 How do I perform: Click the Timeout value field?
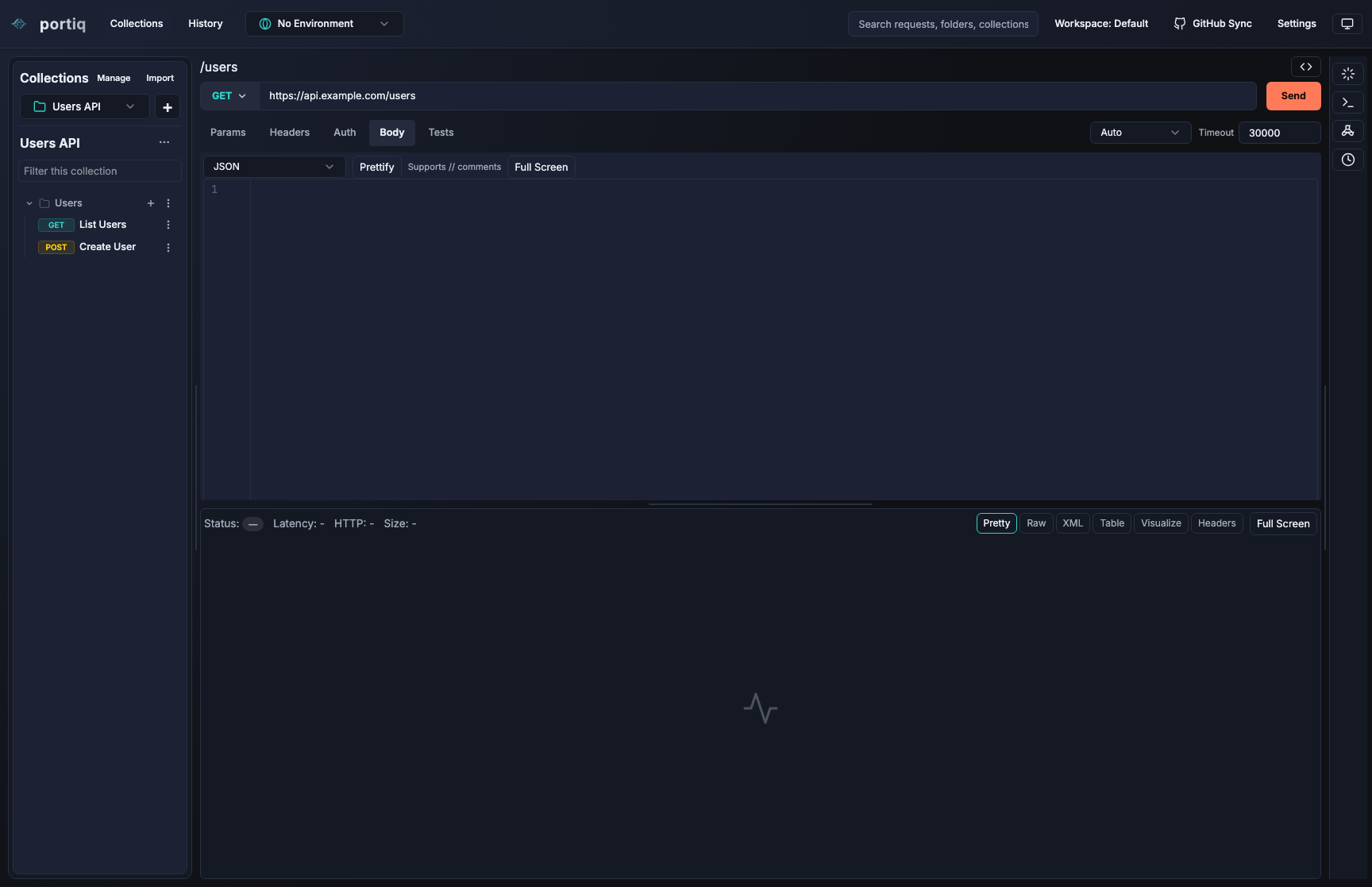point(1280,133)
